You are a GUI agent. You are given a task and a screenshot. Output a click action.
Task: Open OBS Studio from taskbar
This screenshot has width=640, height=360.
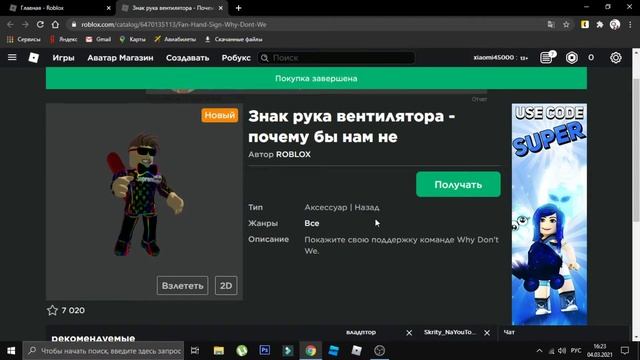380,351
